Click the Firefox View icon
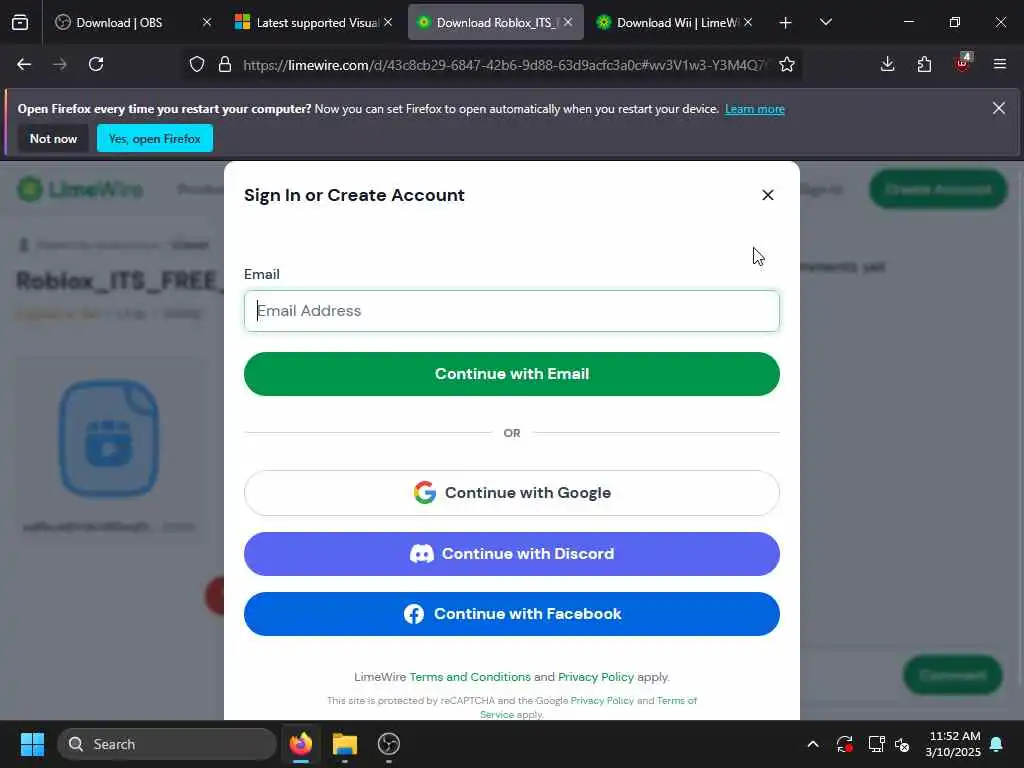 pos(20,22)
